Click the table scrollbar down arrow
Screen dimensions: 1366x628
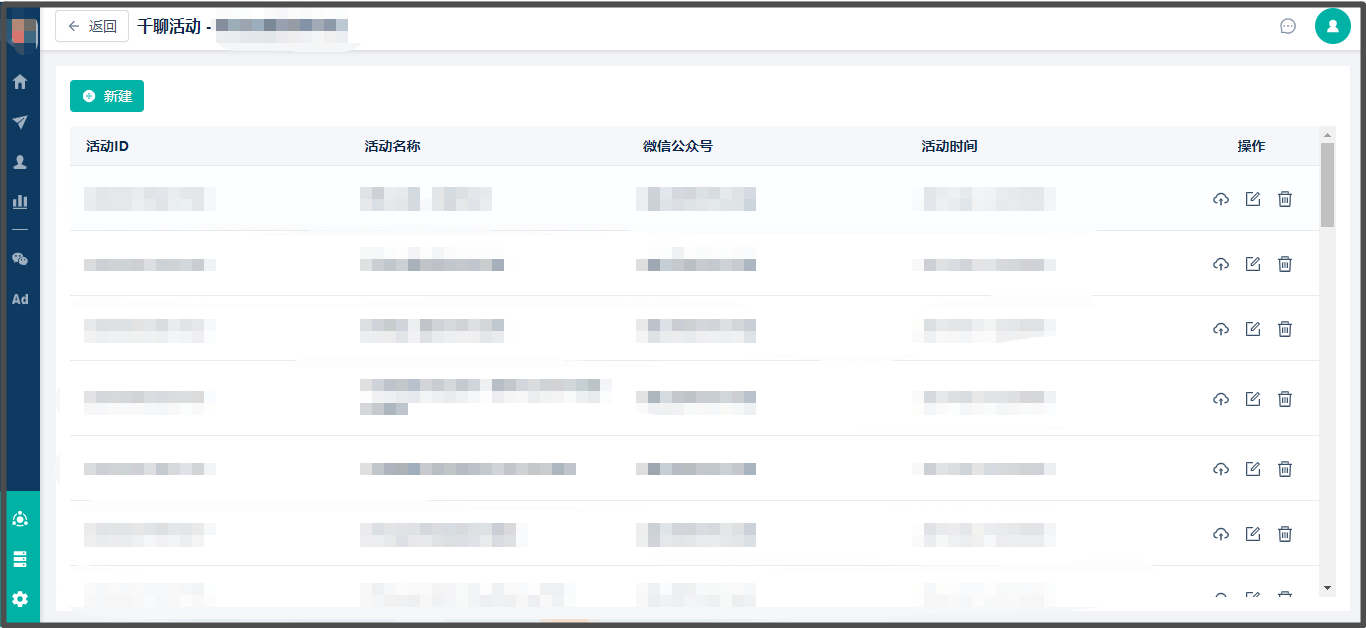[x=1328, y=588]
